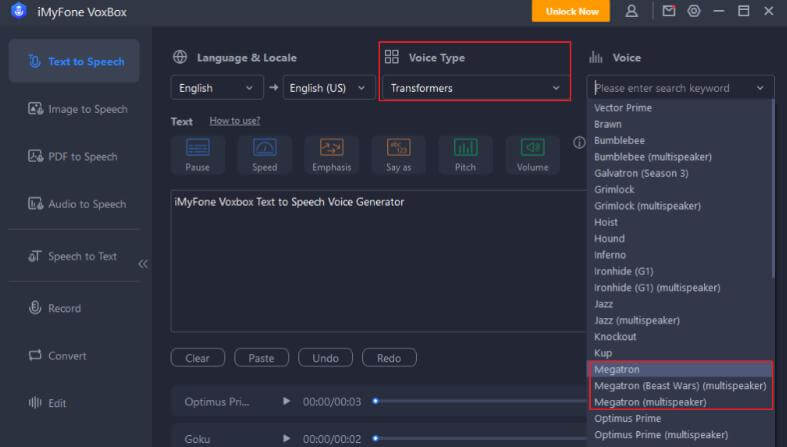Select Megatron (Beast Wars) (multispeaker) voice

coord(680,385)
